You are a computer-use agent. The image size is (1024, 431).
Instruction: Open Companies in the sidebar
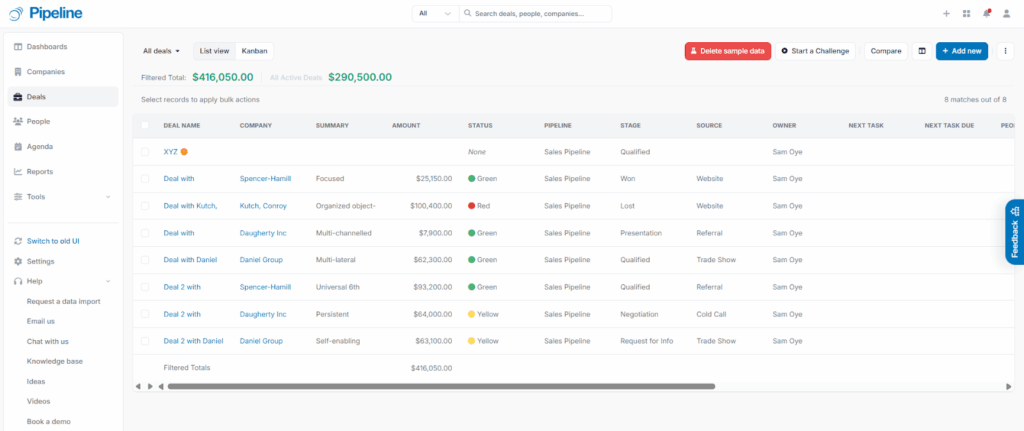click(x=46, y=72)
